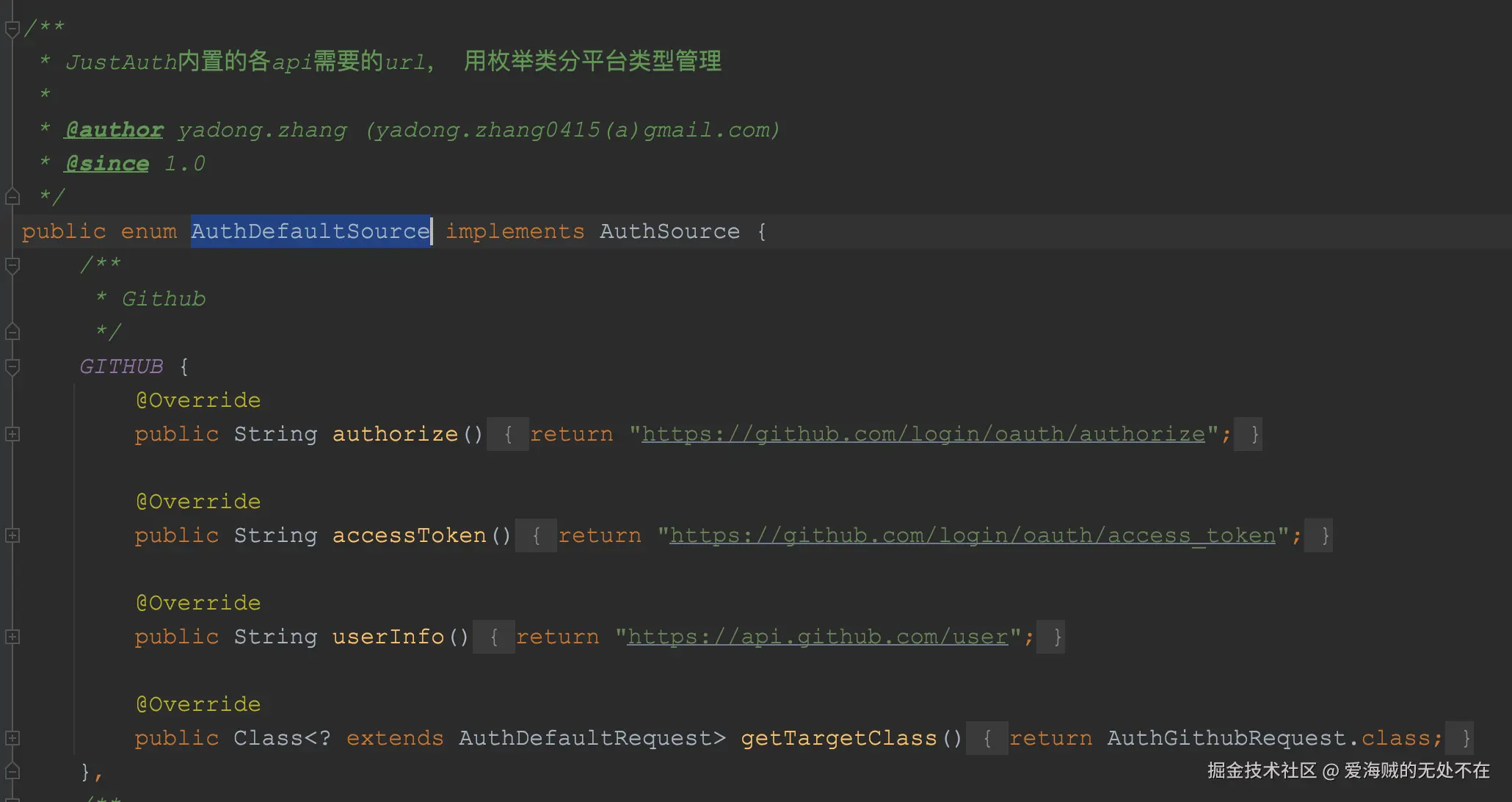The image size is (1512, 802).
Task: Click fold end marker of Github comment
Action: (x=12, y=332)
